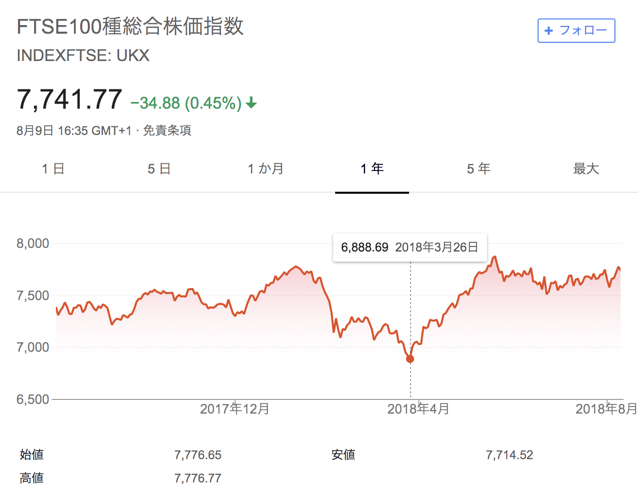Select the 1 年 range tab
Viewport: 638px width, 503px height.
372,168
